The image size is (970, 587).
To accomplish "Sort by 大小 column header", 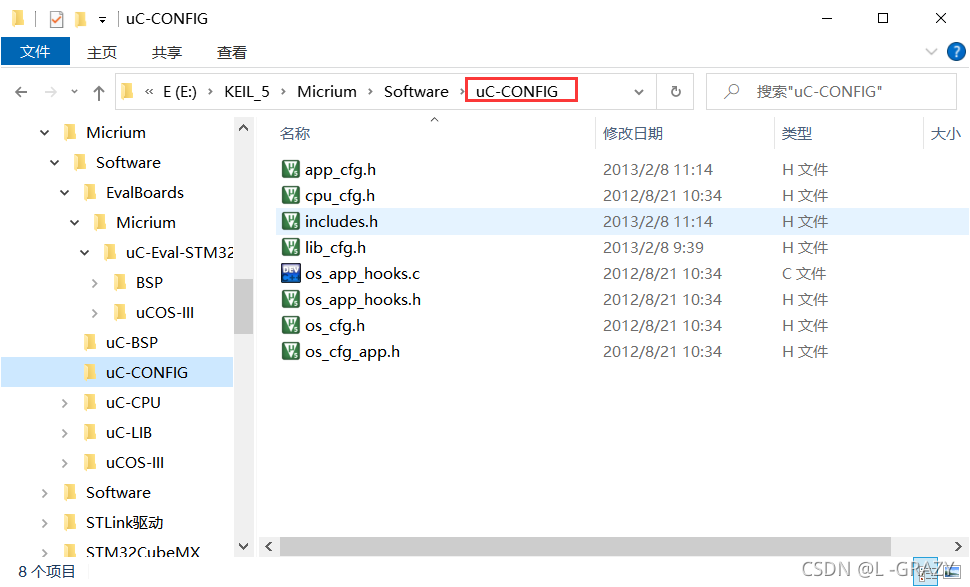I will [946, 134].
